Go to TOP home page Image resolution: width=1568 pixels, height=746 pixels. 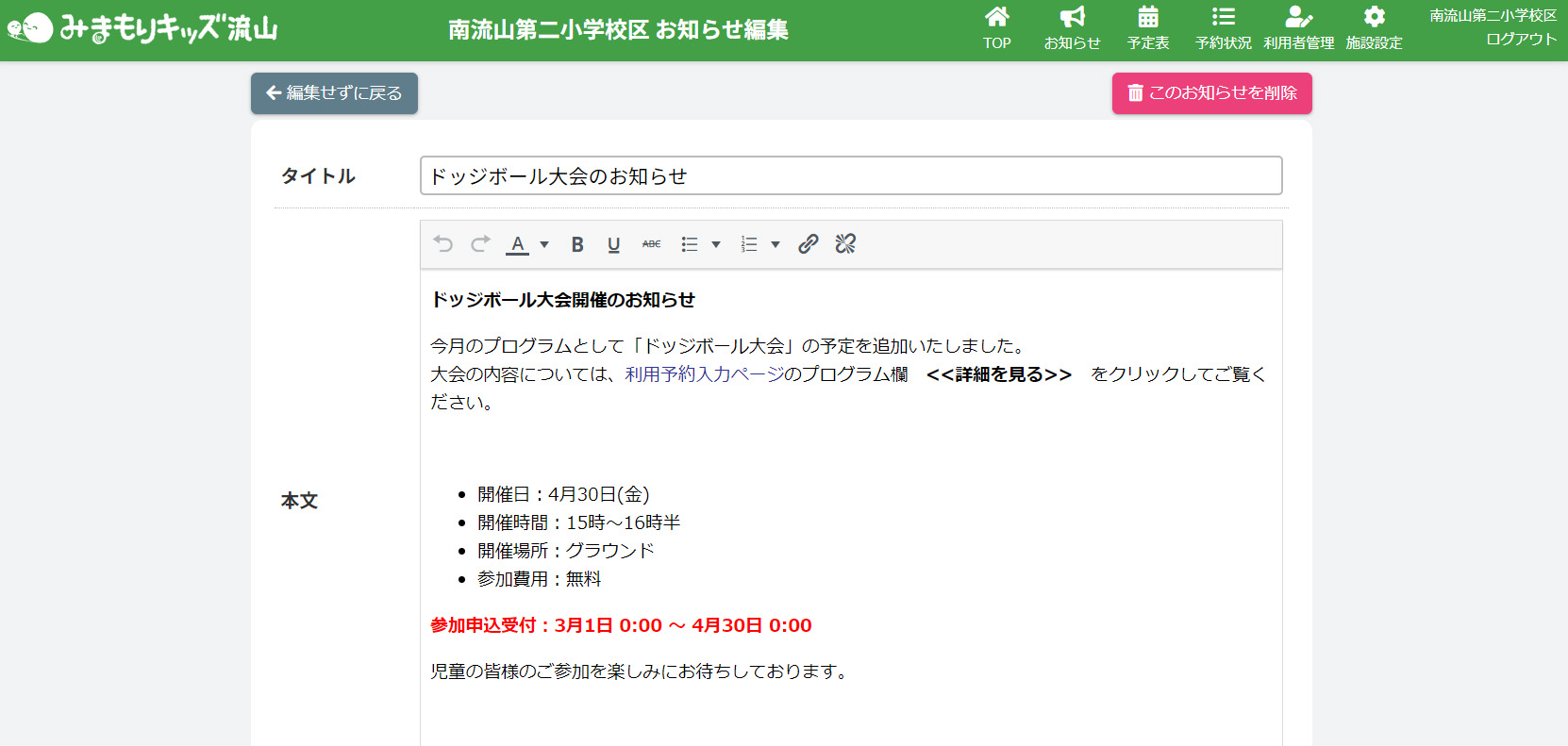coord(996,28)
